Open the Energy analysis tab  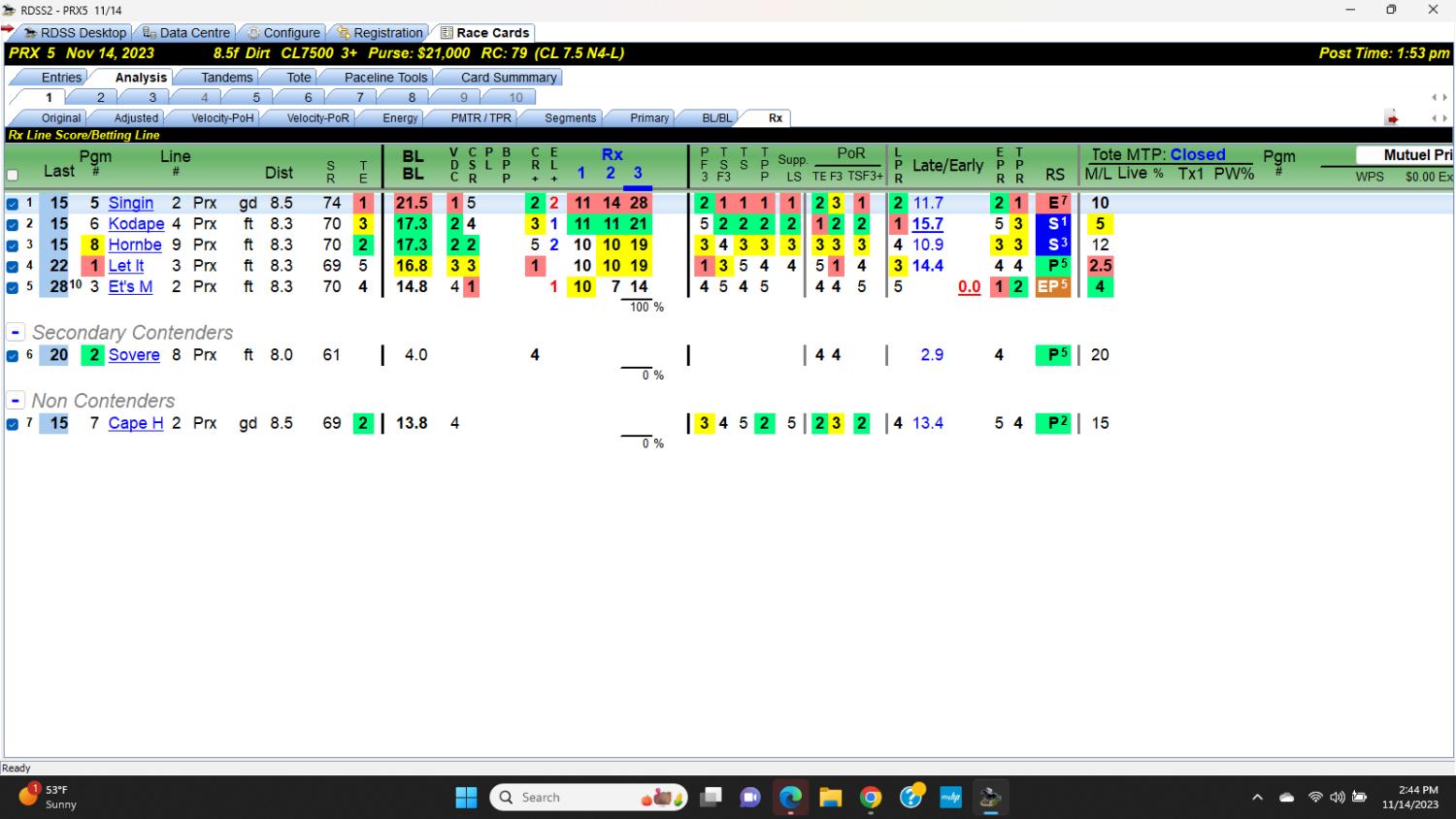400,118
